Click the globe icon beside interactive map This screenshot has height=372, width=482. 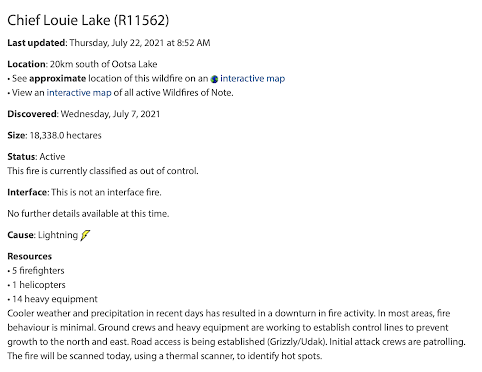pyautogui.click(x=214, y=79)
